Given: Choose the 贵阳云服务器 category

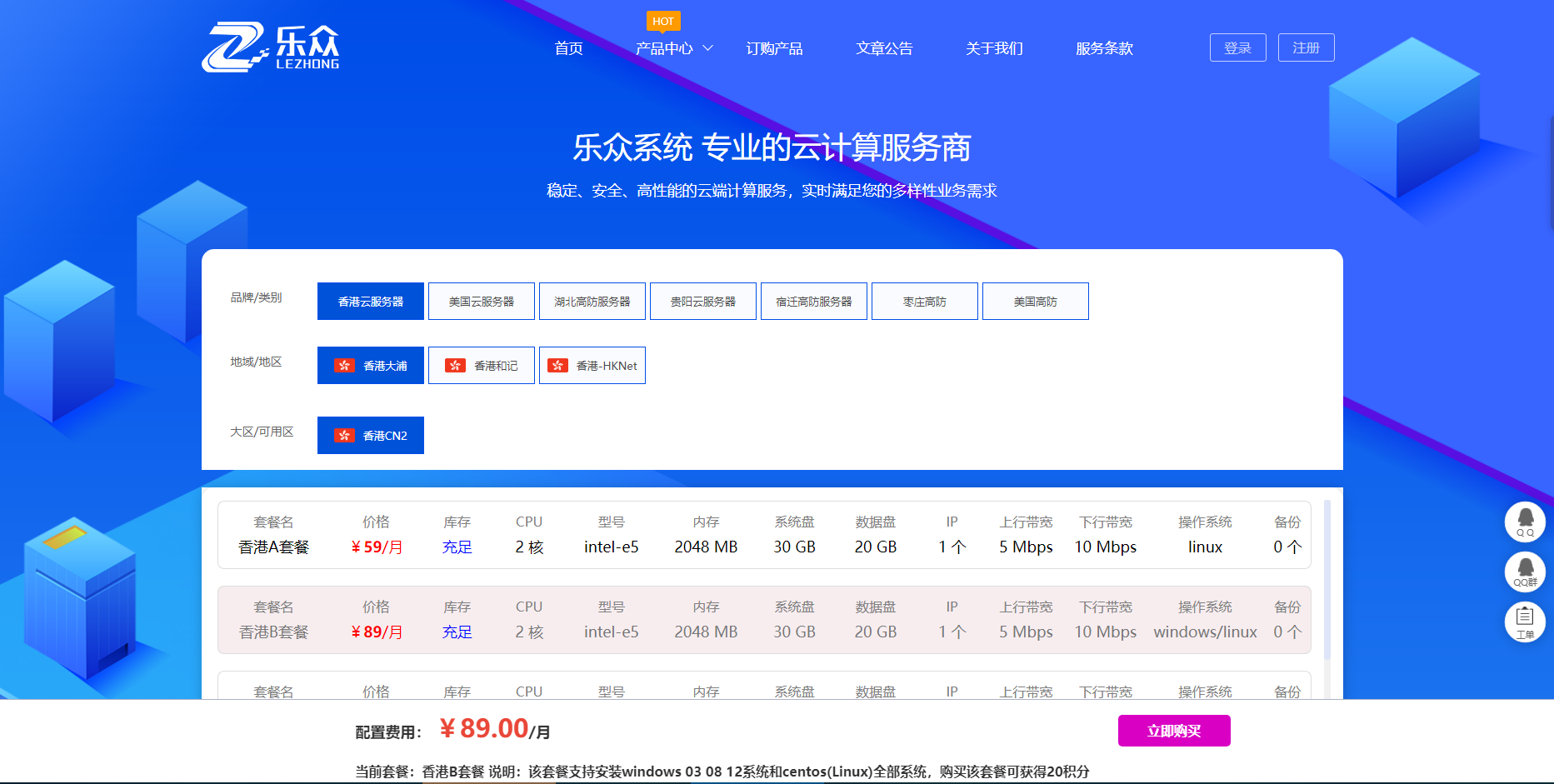Looking at the screenshot, I should point(703,302).
